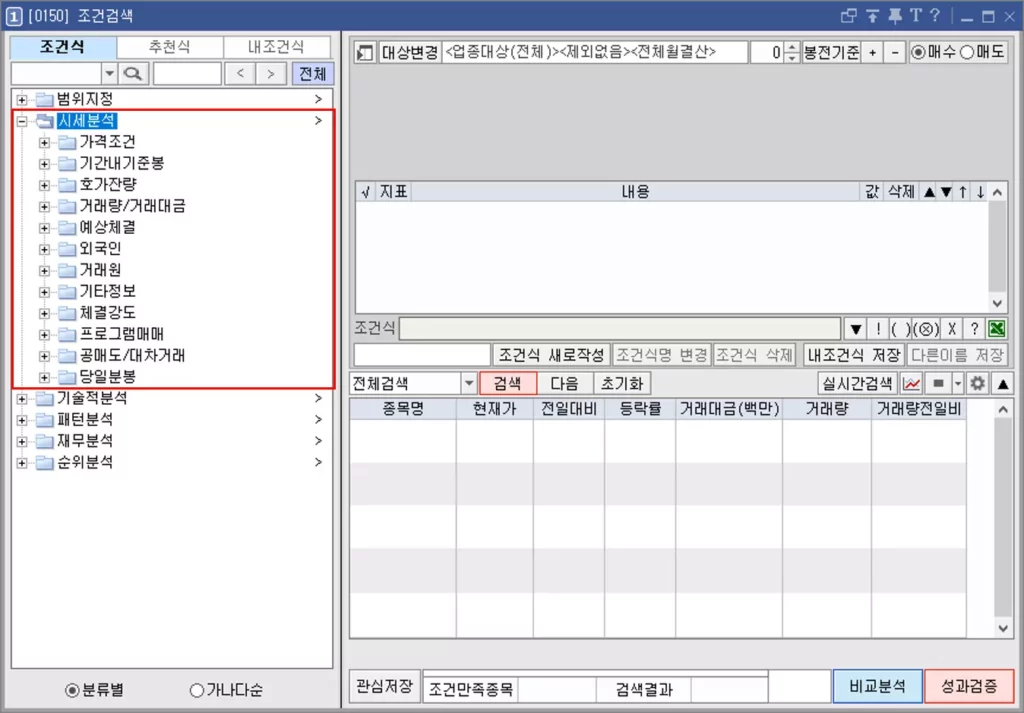1024x713 pixels.
Task: Click the 전체 button in left panel
Action: coord(312,74)
